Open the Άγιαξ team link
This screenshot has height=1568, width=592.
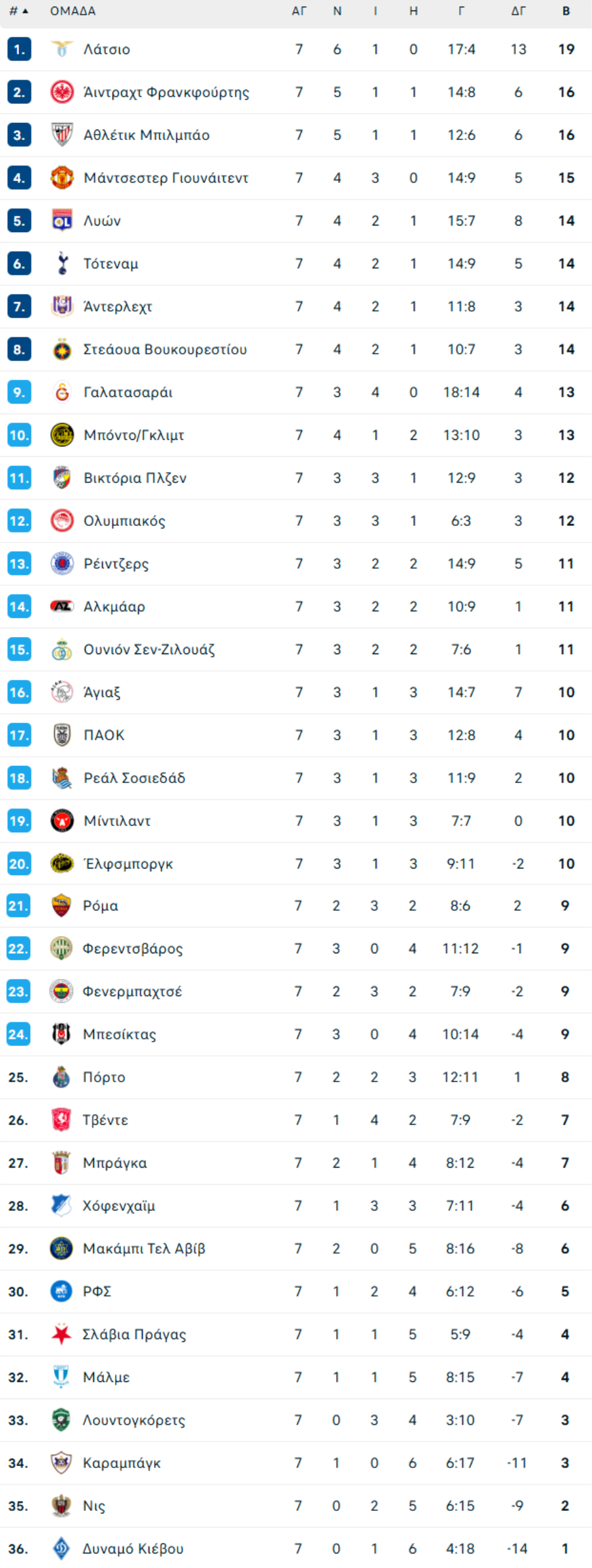point(102,692)
